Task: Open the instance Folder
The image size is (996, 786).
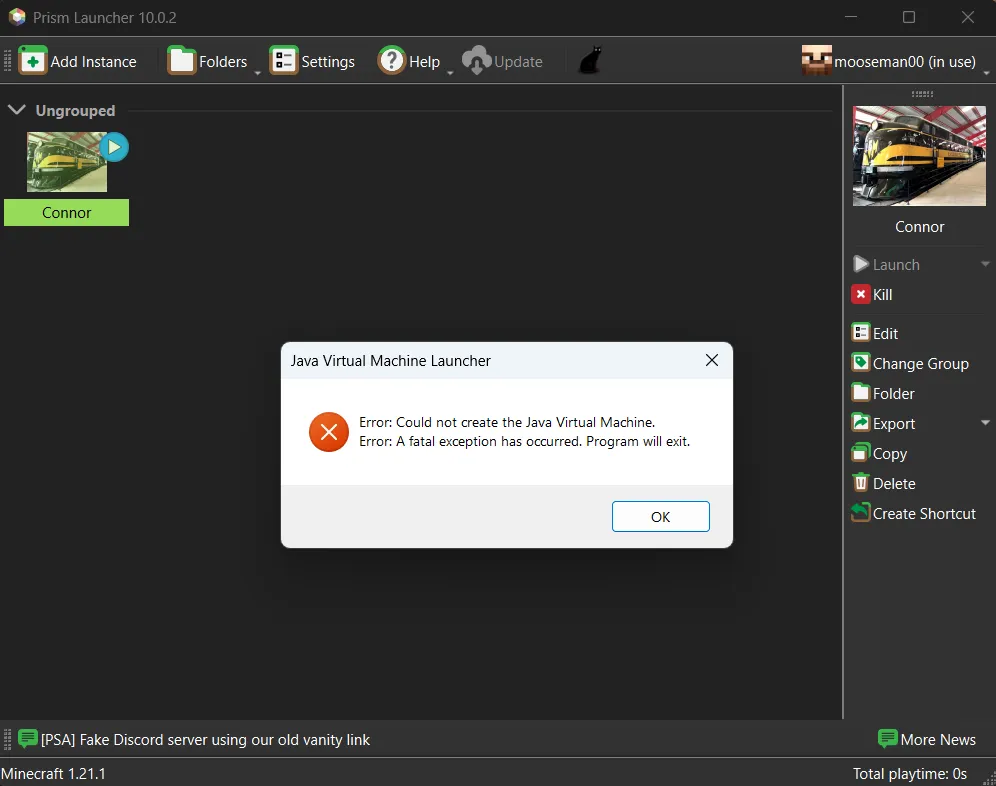Action: click(x=859, y=393)
